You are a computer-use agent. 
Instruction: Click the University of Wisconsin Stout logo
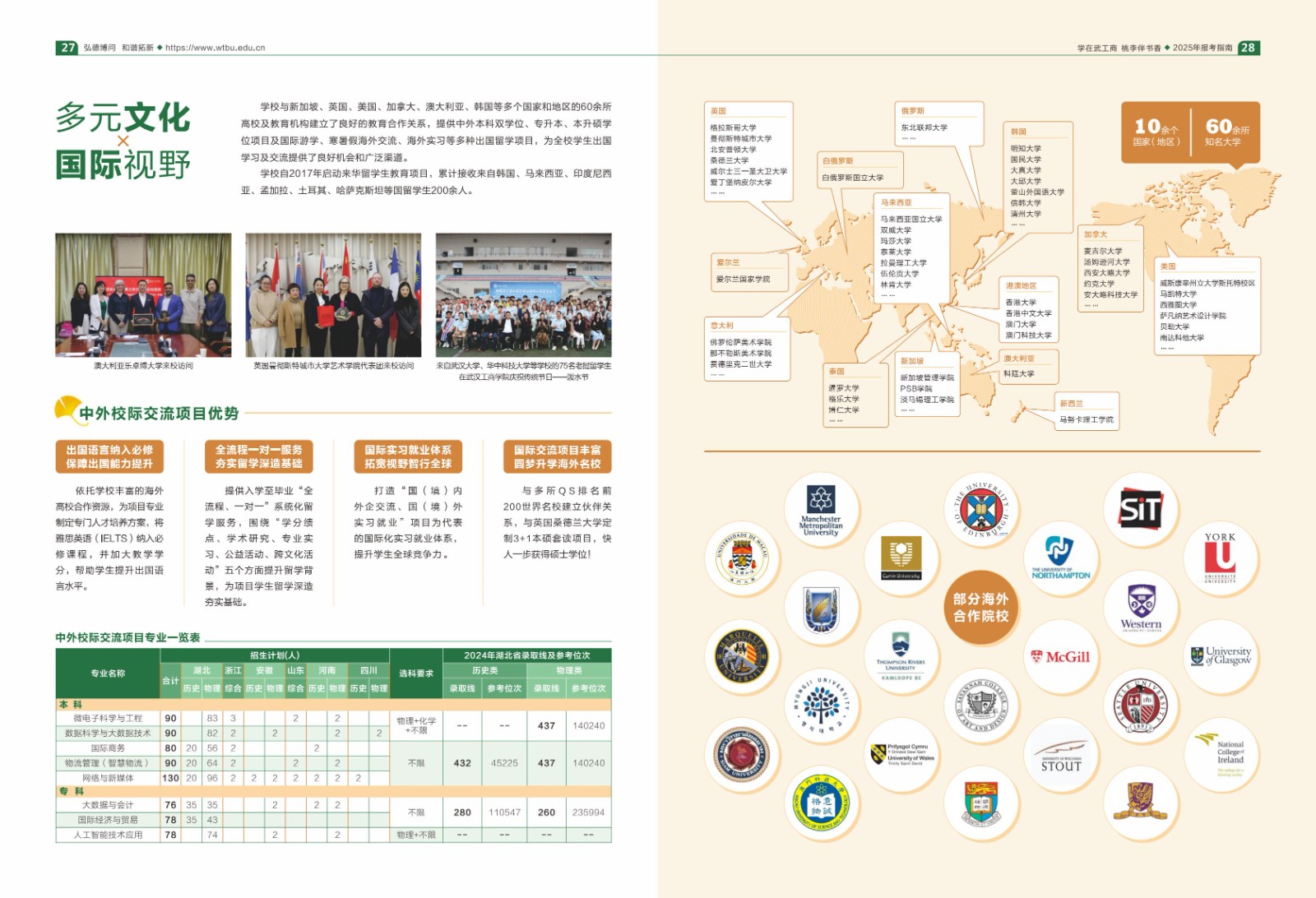[x=1061, y=752]
